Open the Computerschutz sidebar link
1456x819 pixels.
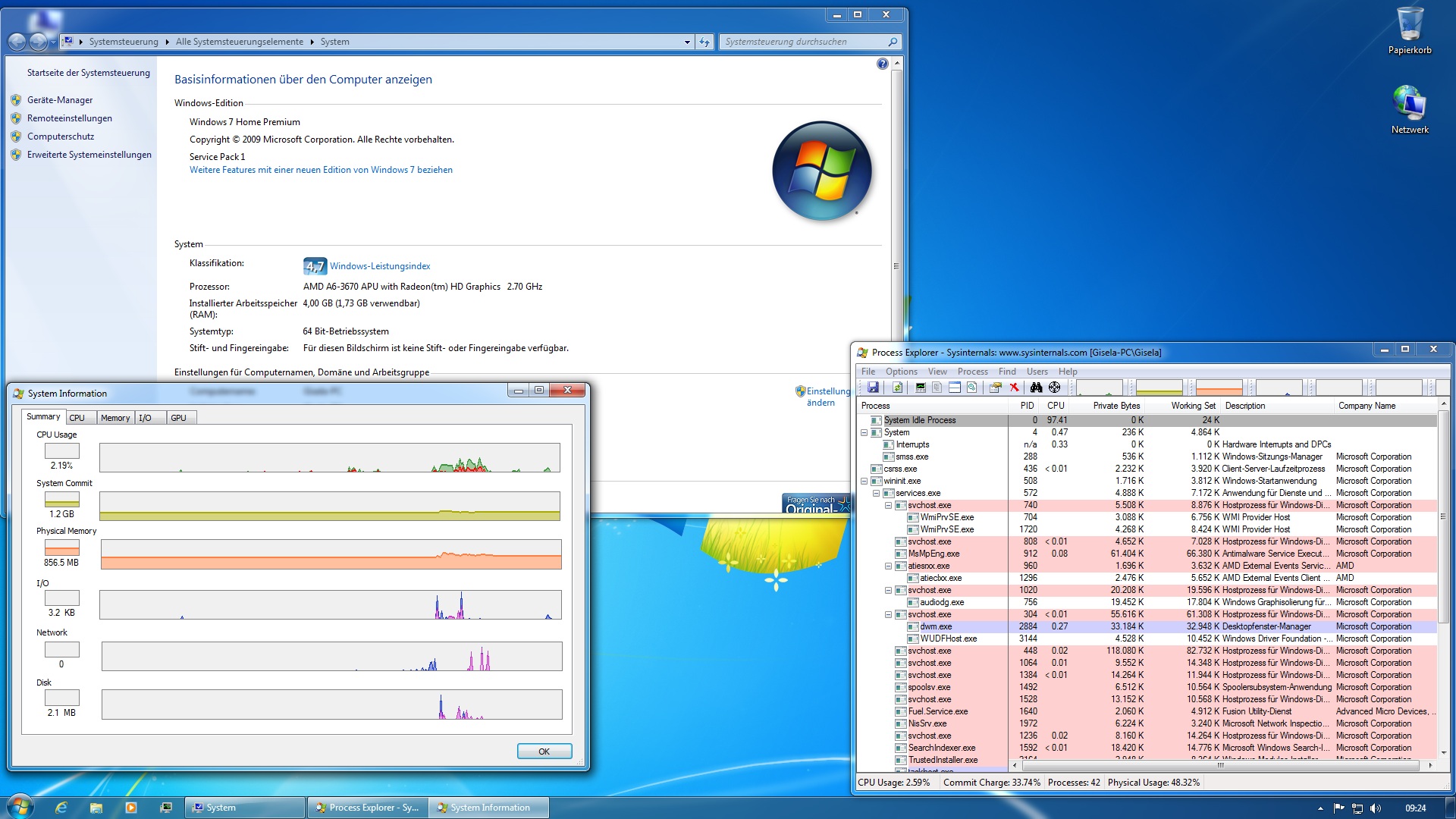(61, 136)
